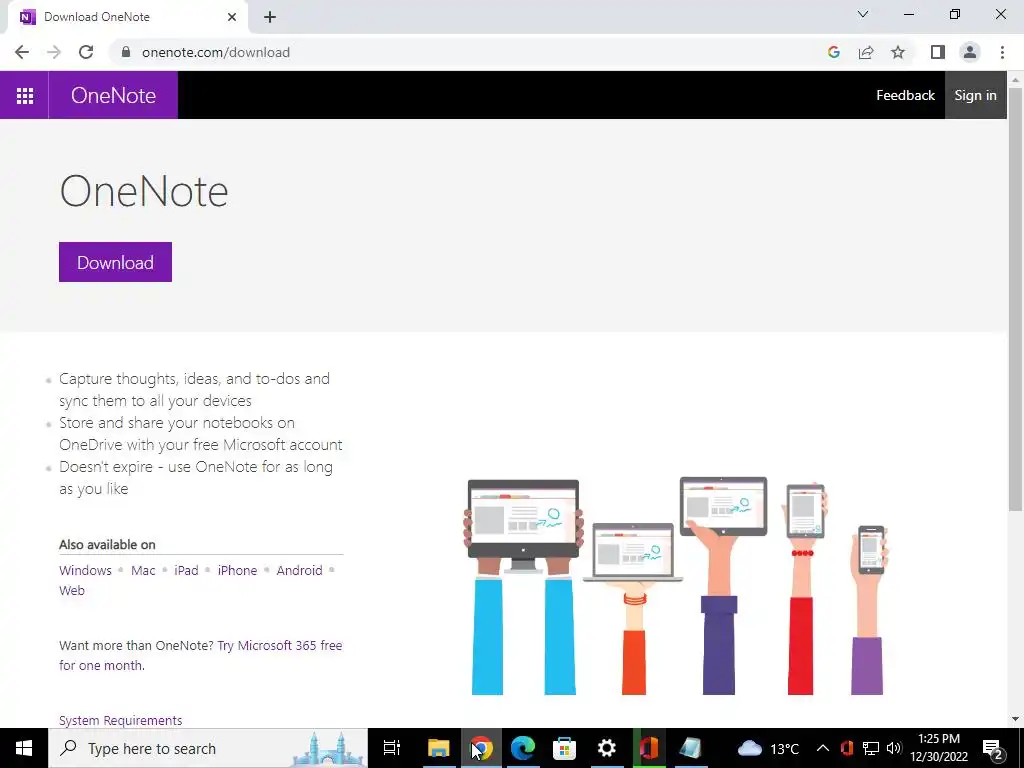The width and height of the screenshot is (1024, 768).
Task: Toggle the browser side panel
Action: click(x=938, y=52)
